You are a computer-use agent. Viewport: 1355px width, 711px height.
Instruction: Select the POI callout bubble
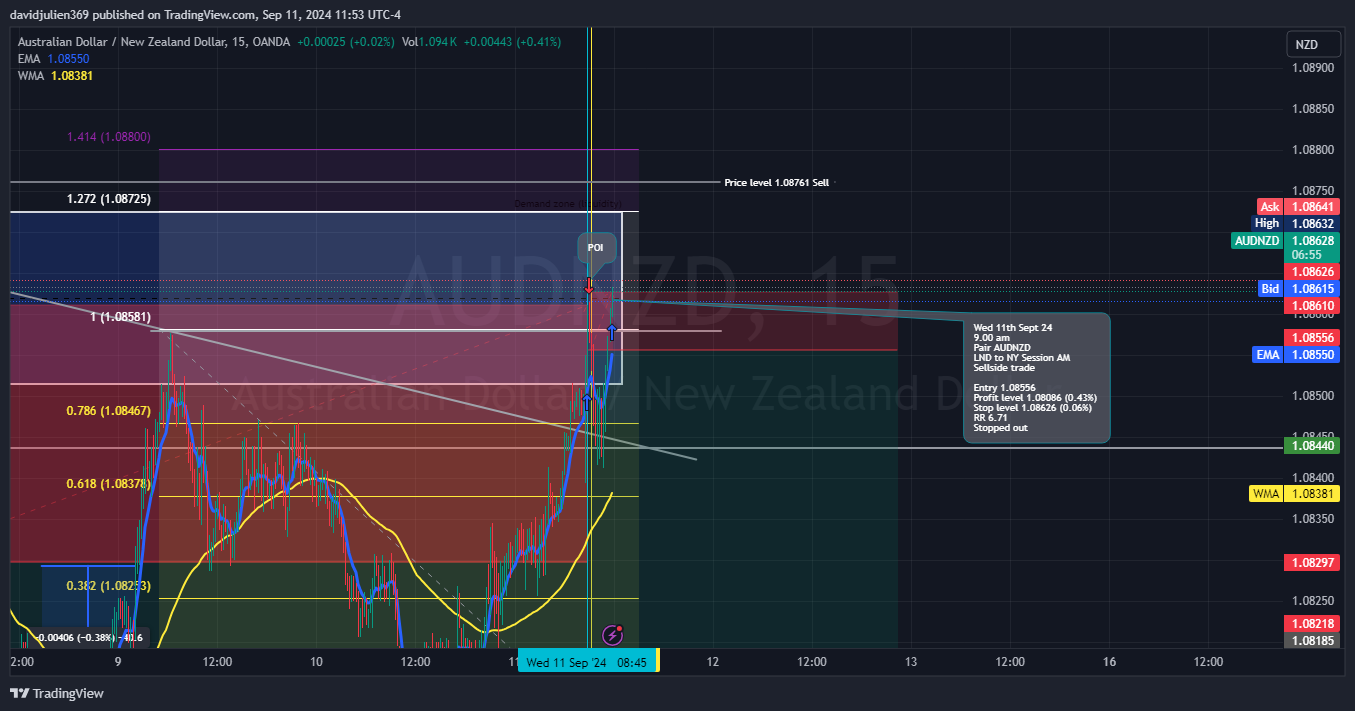(x=595, y=247)
